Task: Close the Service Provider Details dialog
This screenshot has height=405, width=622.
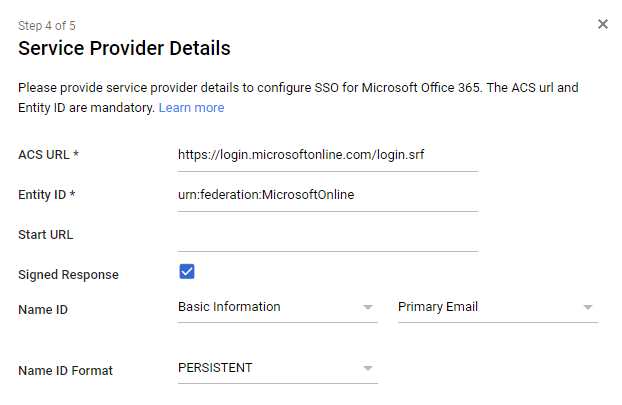Action: [603, 24]
